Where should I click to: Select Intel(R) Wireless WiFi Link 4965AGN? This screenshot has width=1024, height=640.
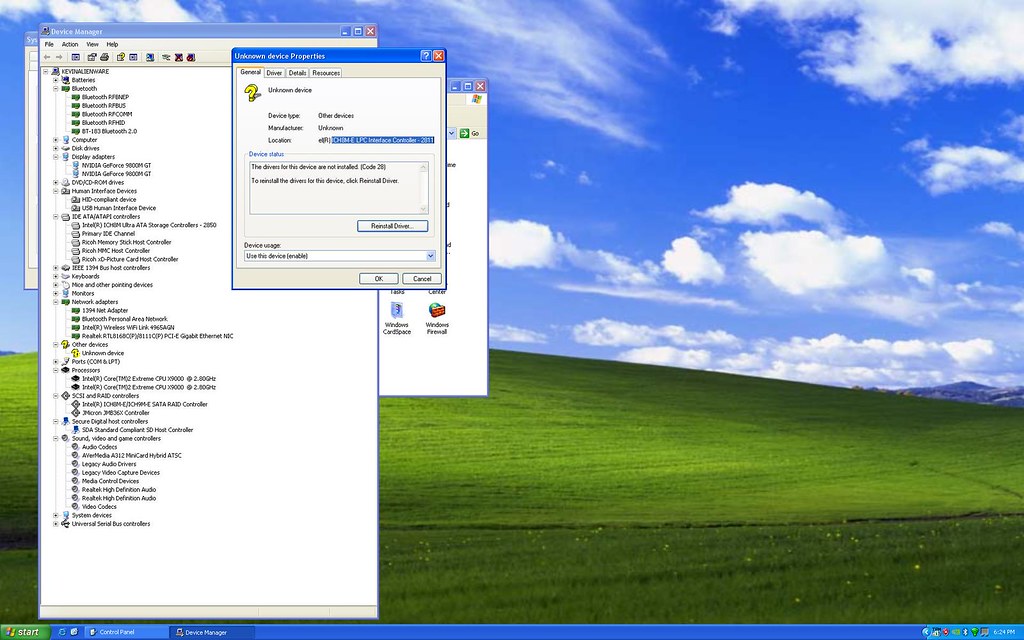[x=128, y=328]
